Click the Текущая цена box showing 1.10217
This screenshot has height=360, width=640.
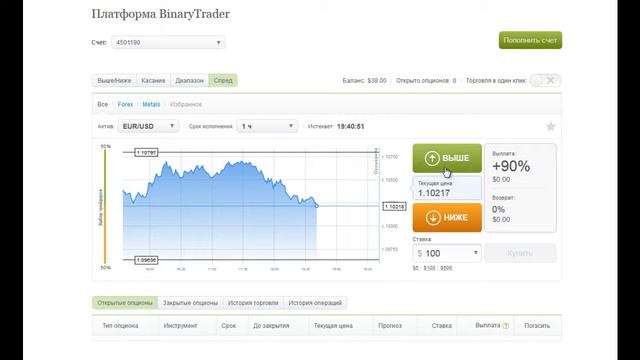447,188
